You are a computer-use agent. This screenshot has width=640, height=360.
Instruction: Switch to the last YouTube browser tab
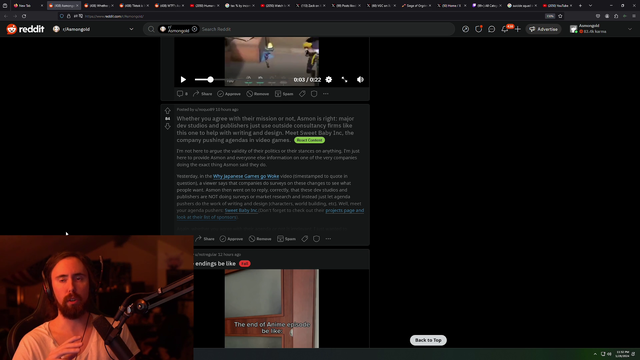tap(558, 6)
